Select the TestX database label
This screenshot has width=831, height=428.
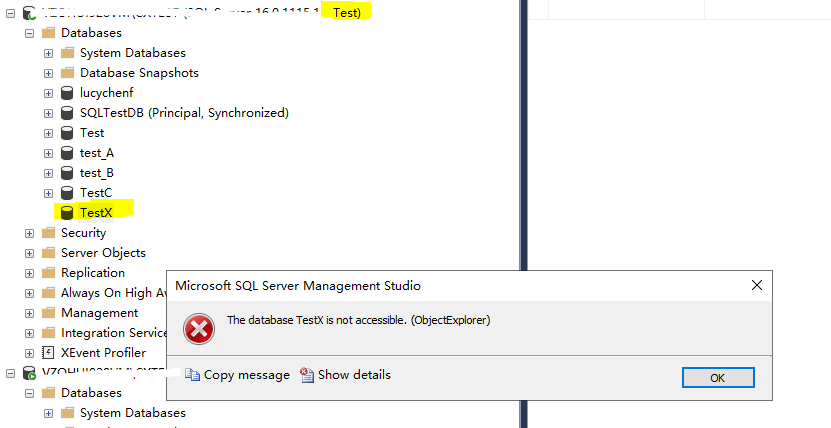(x=96, y=213)
